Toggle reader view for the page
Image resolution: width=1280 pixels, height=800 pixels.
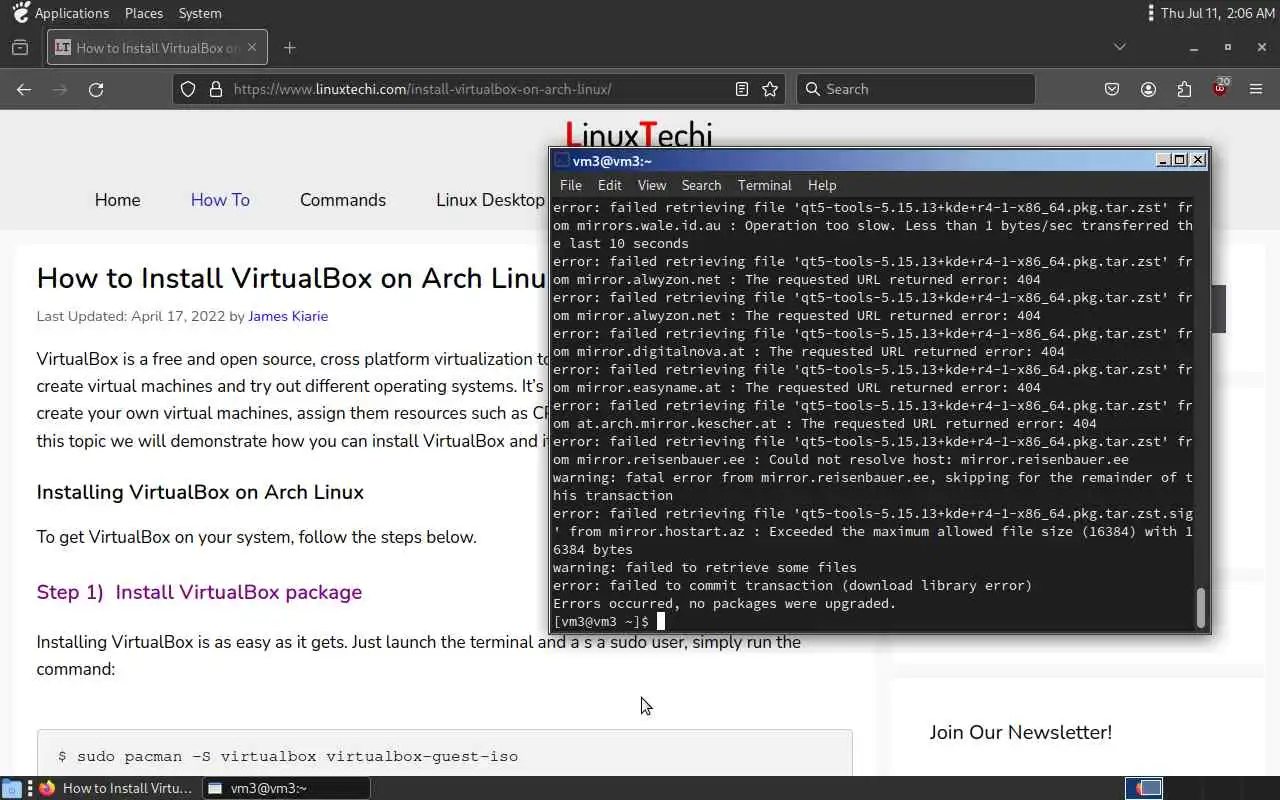pos(742,89)
